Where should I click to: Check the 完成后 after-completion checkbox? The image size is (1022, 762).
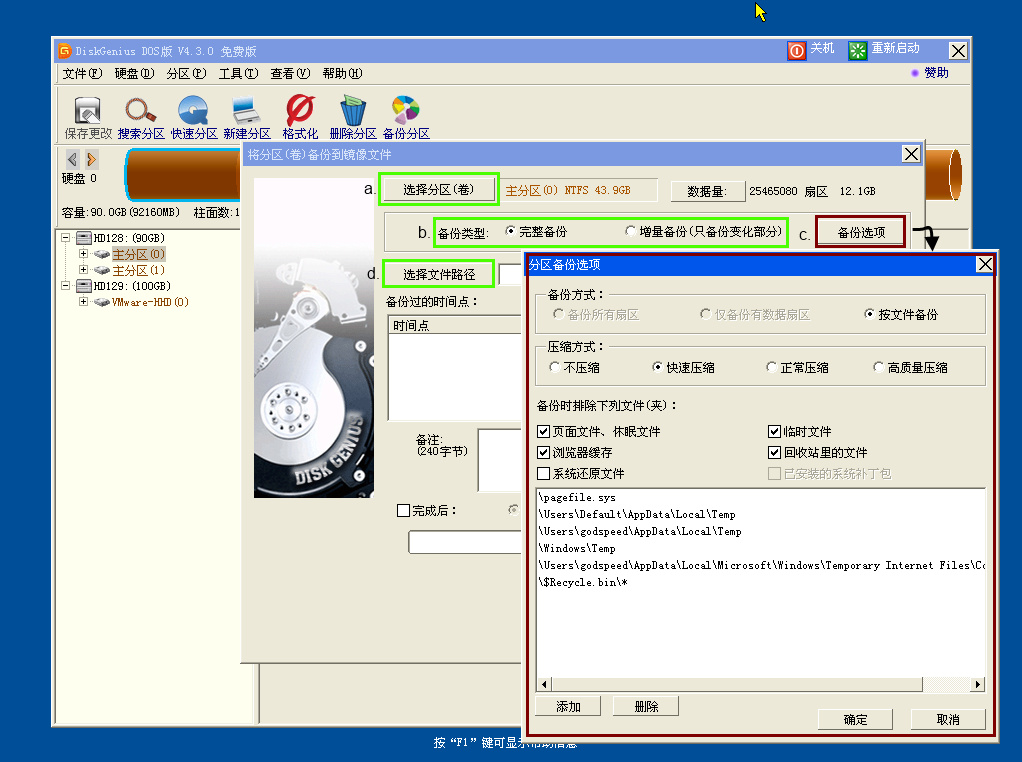403,510
